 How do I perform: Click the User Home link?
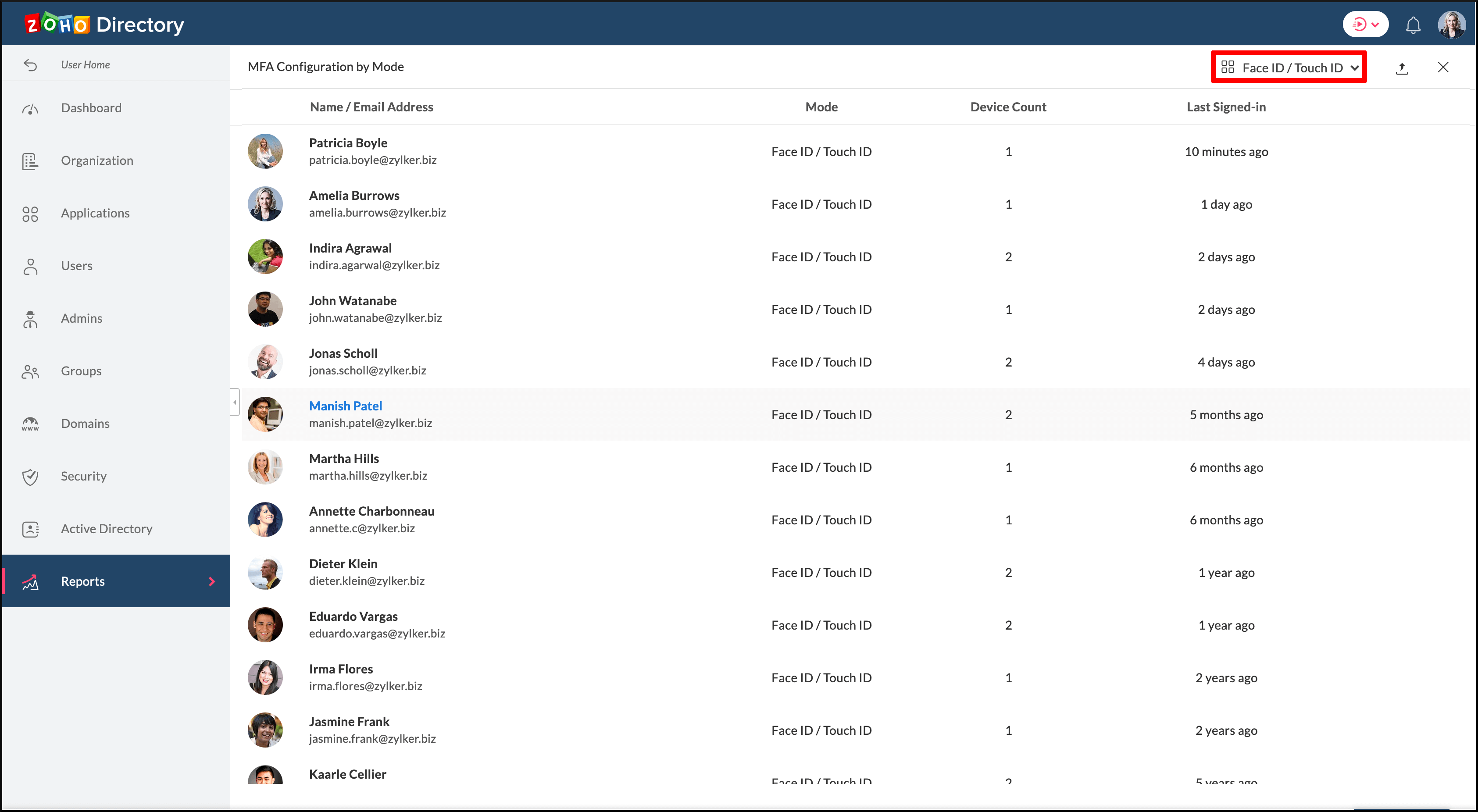(86, 65)
